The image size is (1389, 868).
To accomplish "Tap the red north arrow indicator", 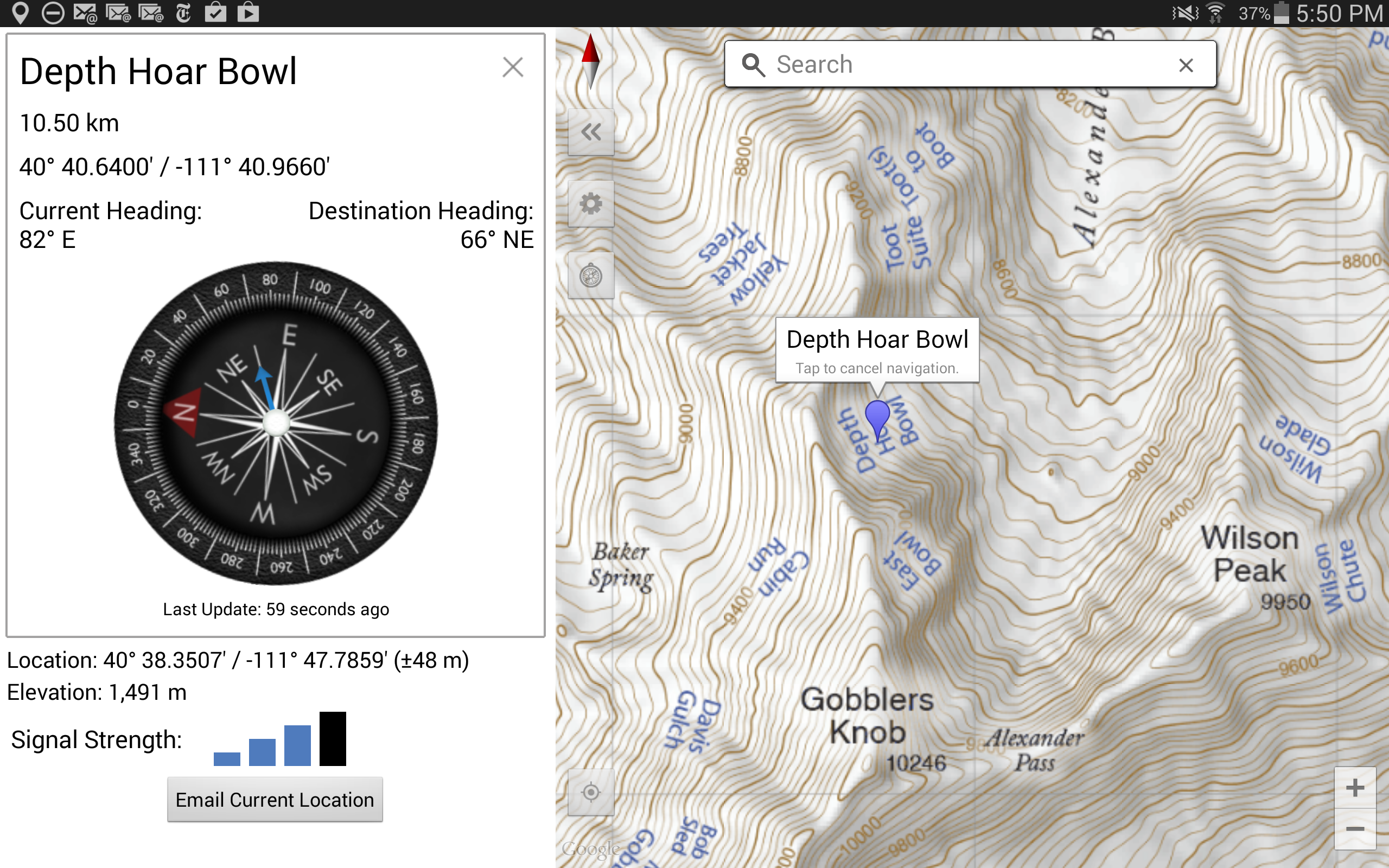I will click(x=591, y=61).
